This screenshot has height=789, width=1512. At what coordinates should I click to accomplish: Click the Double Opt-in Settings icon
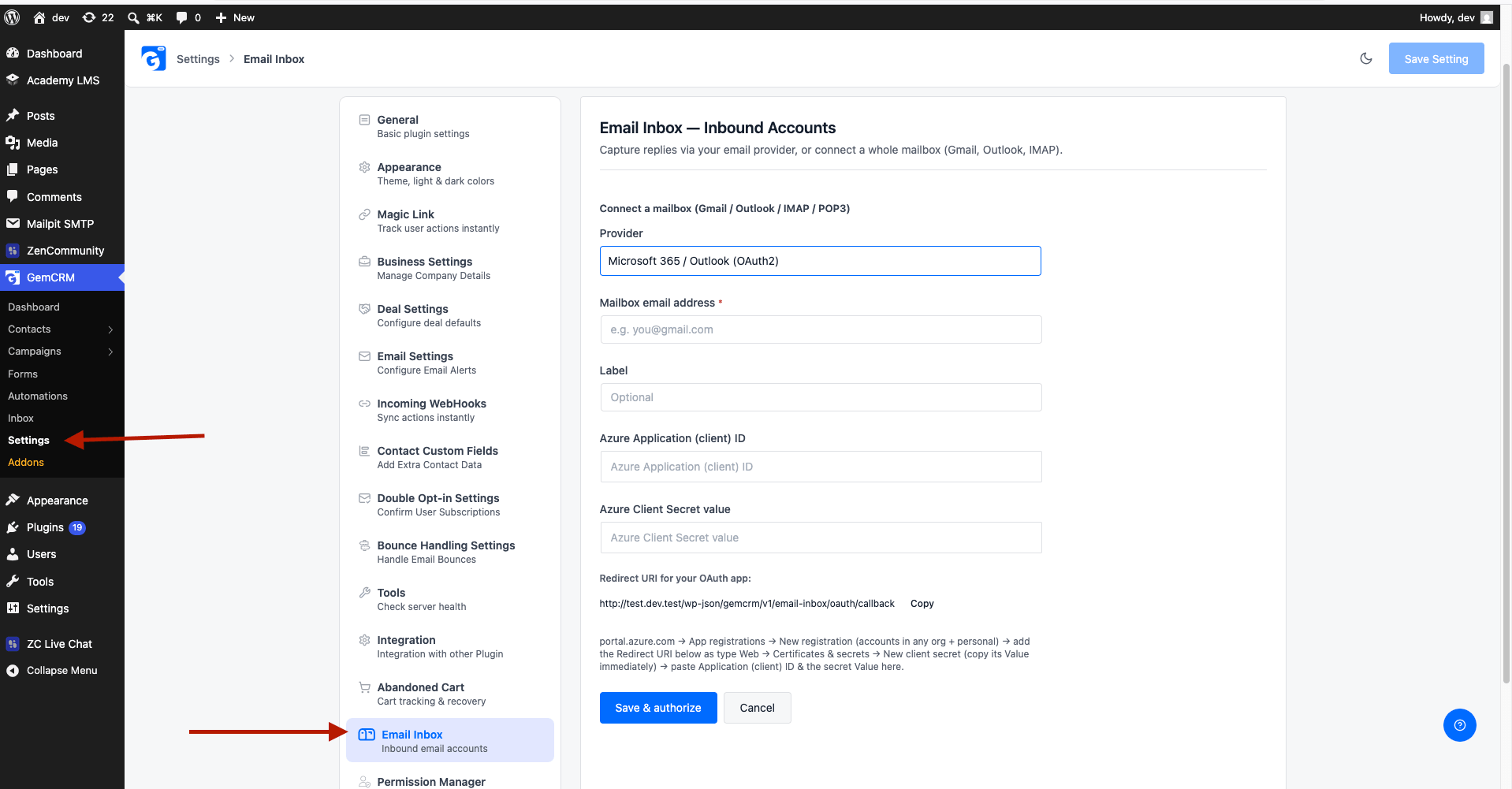click(x=364, y=498)
